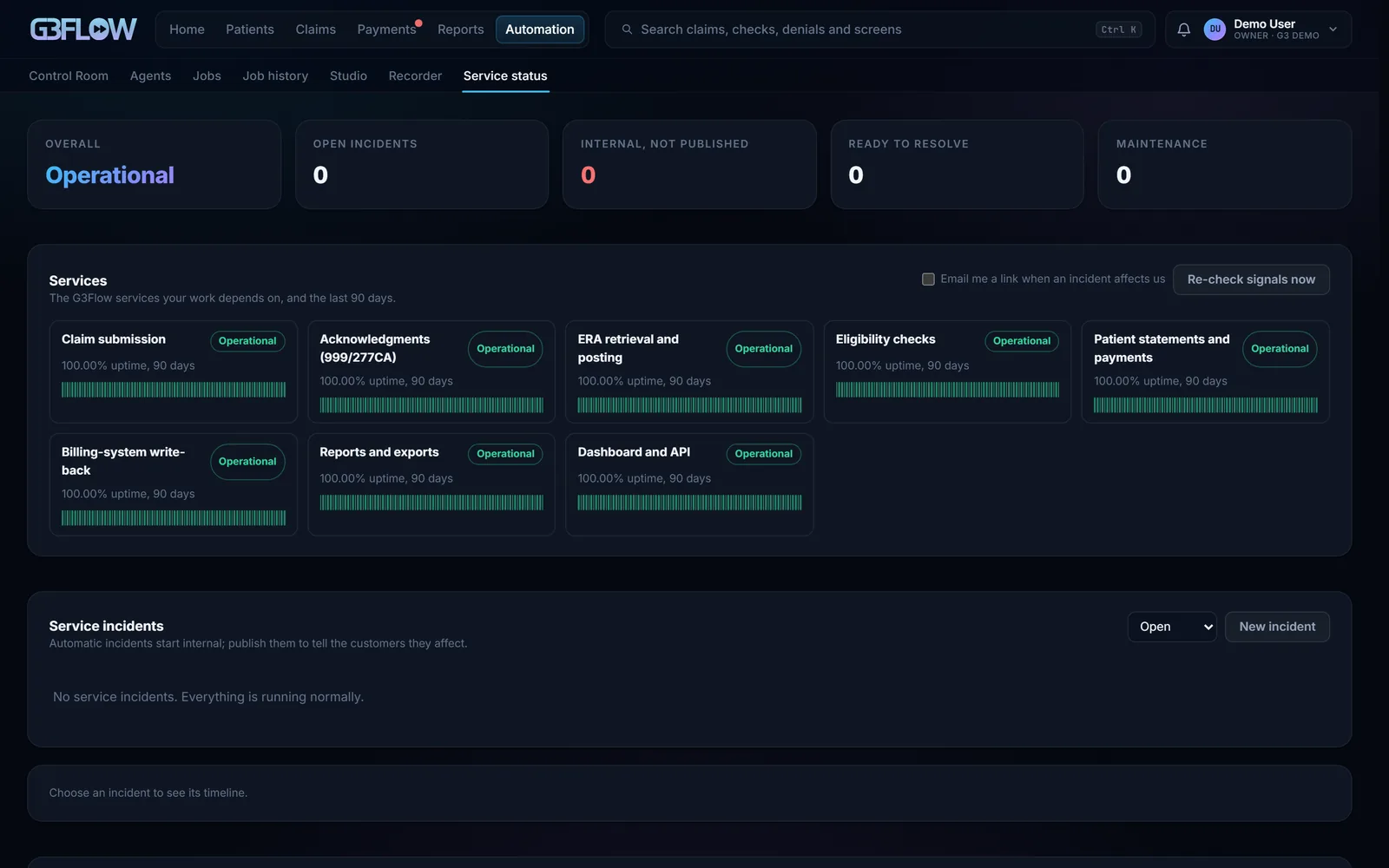Viewport: 1389px width, 868px height.
Task: Open the Studio tab
Action: [x=348, y=76]
